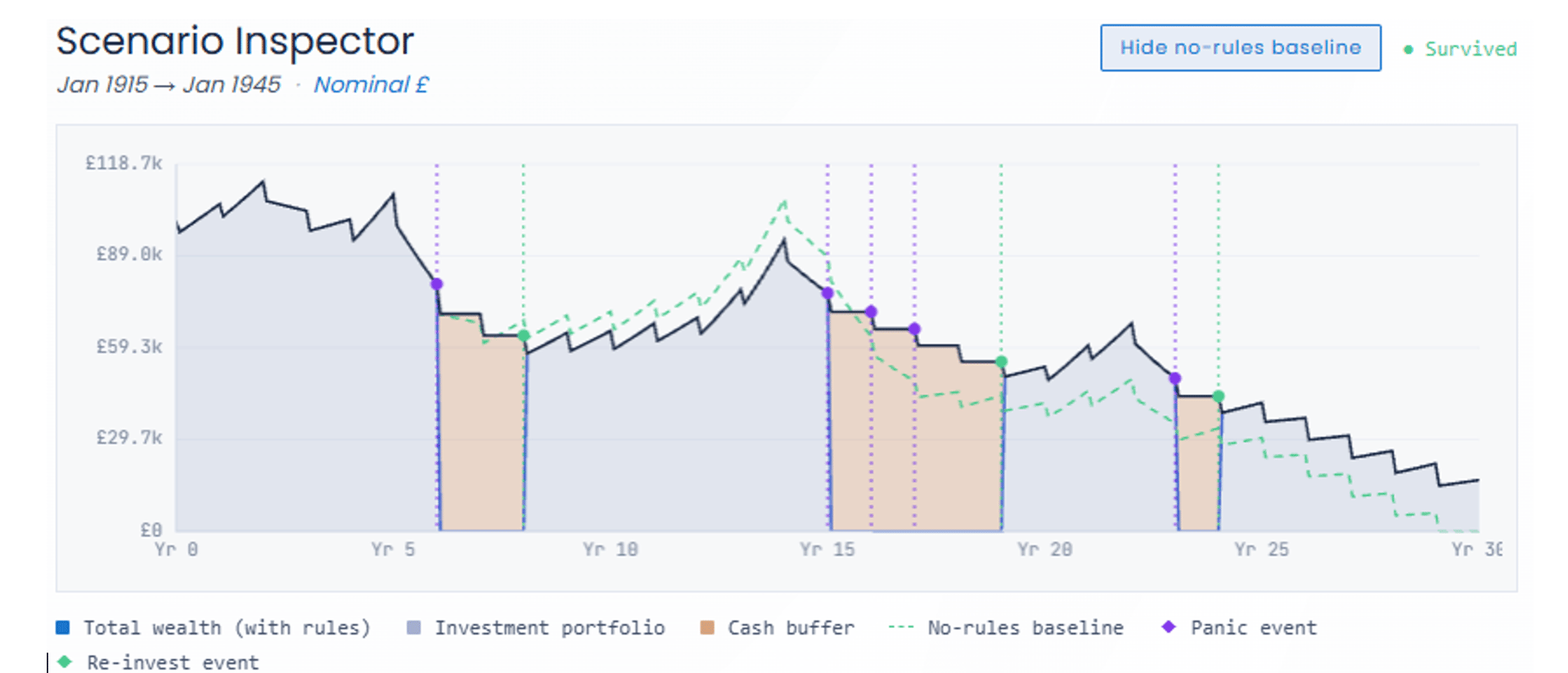1568x673 pixels.
Task: Click the Investment portfolio legend text
Action: (x=550, y=628)
